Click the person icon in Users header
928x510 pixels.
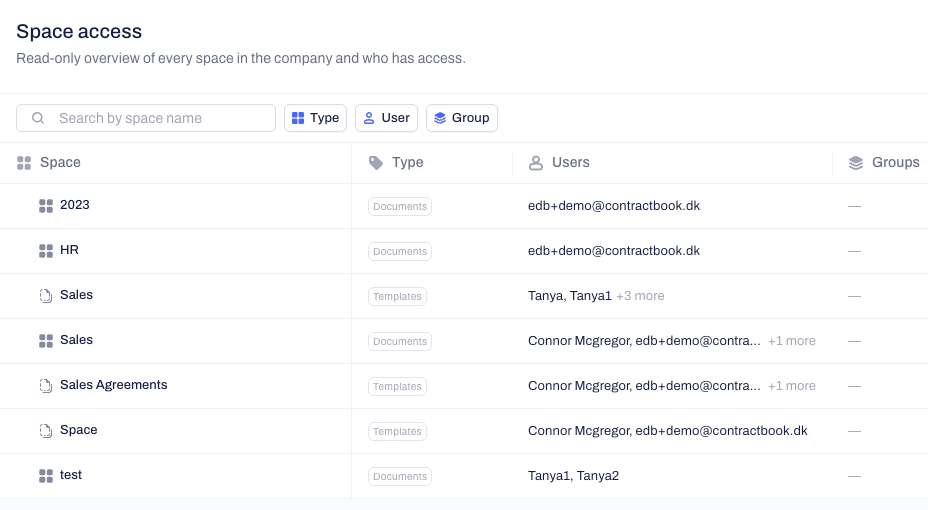pyautogui.click(x=536, y=163)
